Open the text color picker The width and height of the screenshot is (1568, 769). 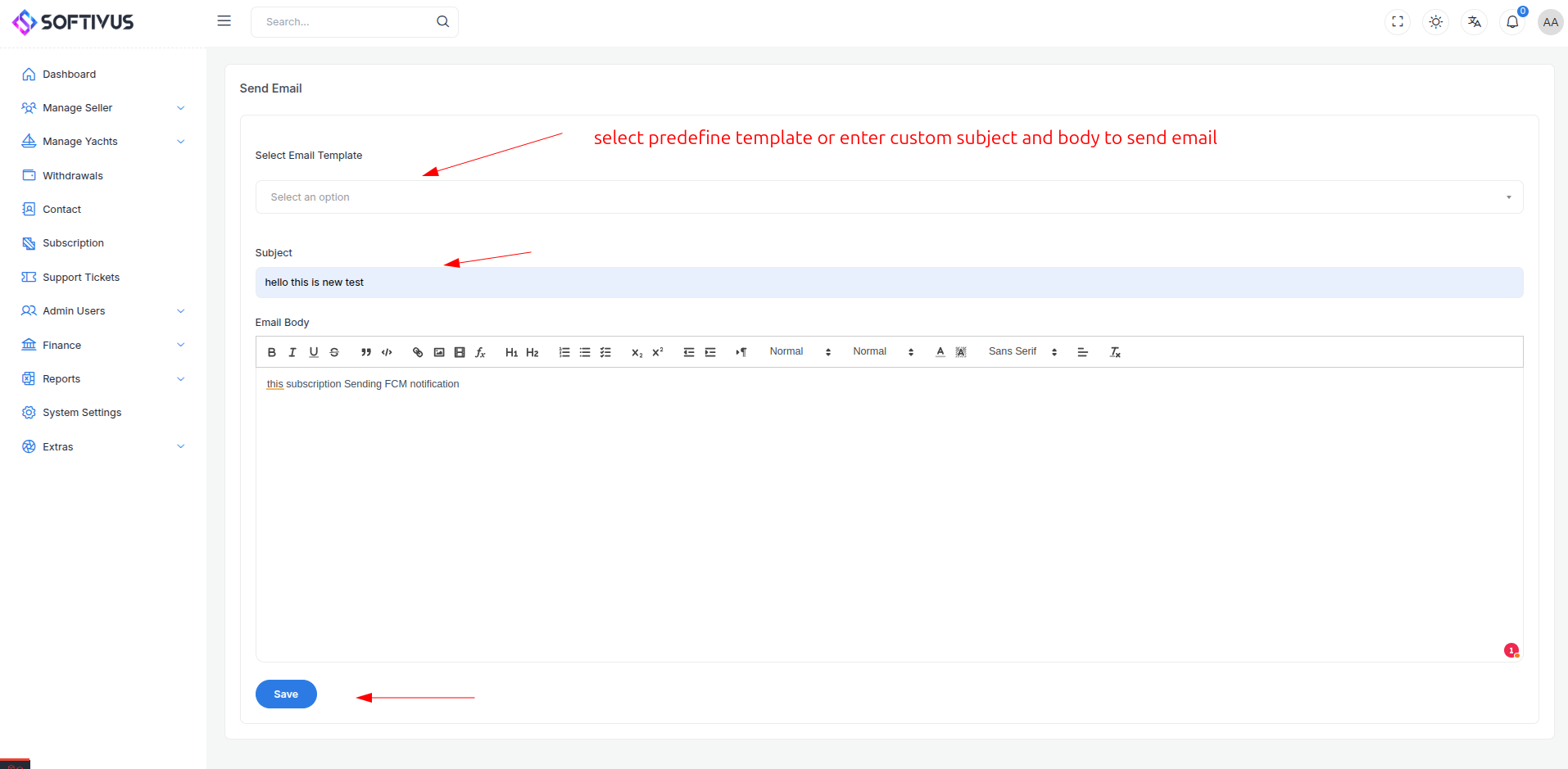[940, 352]
